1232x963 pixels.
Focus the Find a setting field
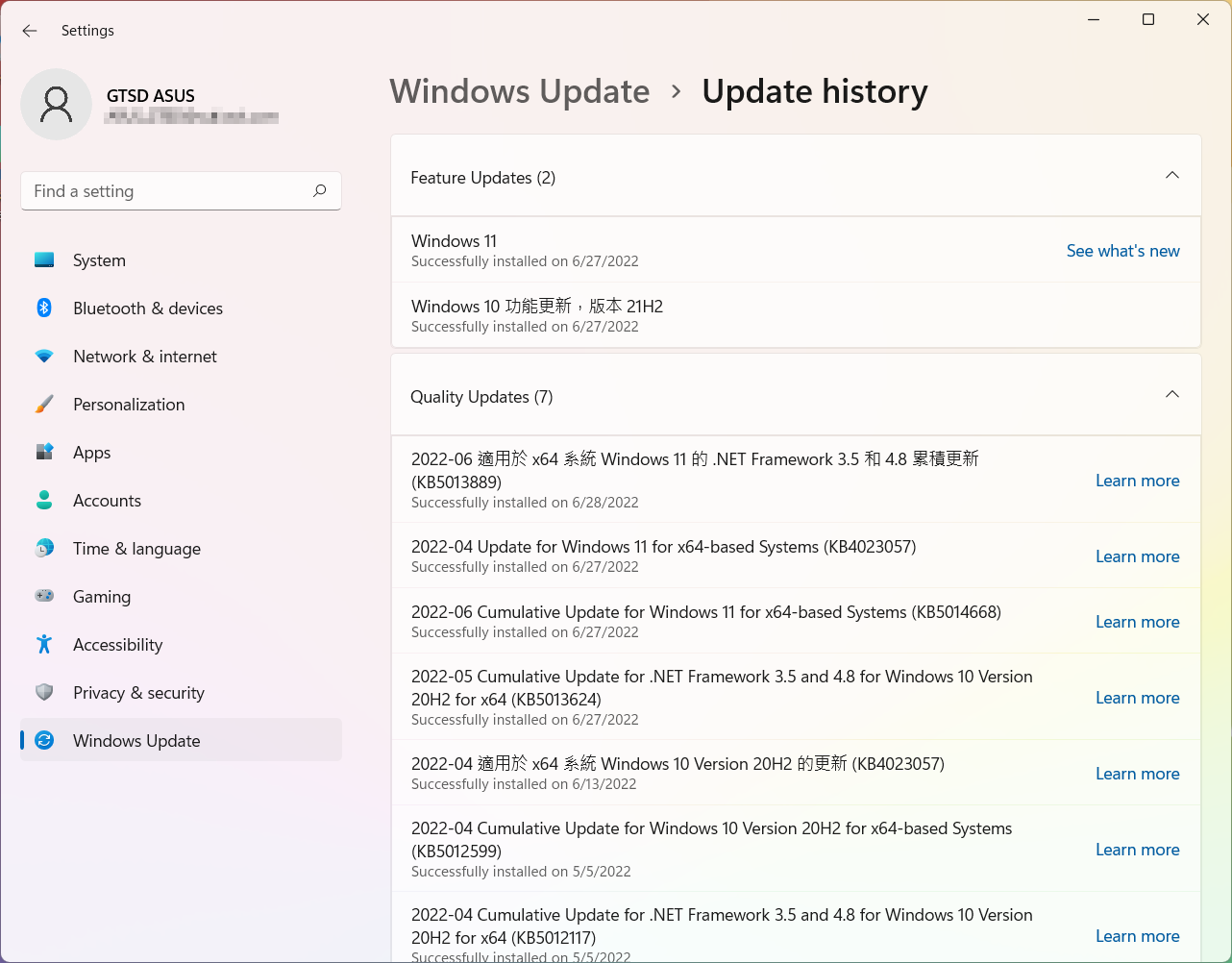(x=181, y=191)
